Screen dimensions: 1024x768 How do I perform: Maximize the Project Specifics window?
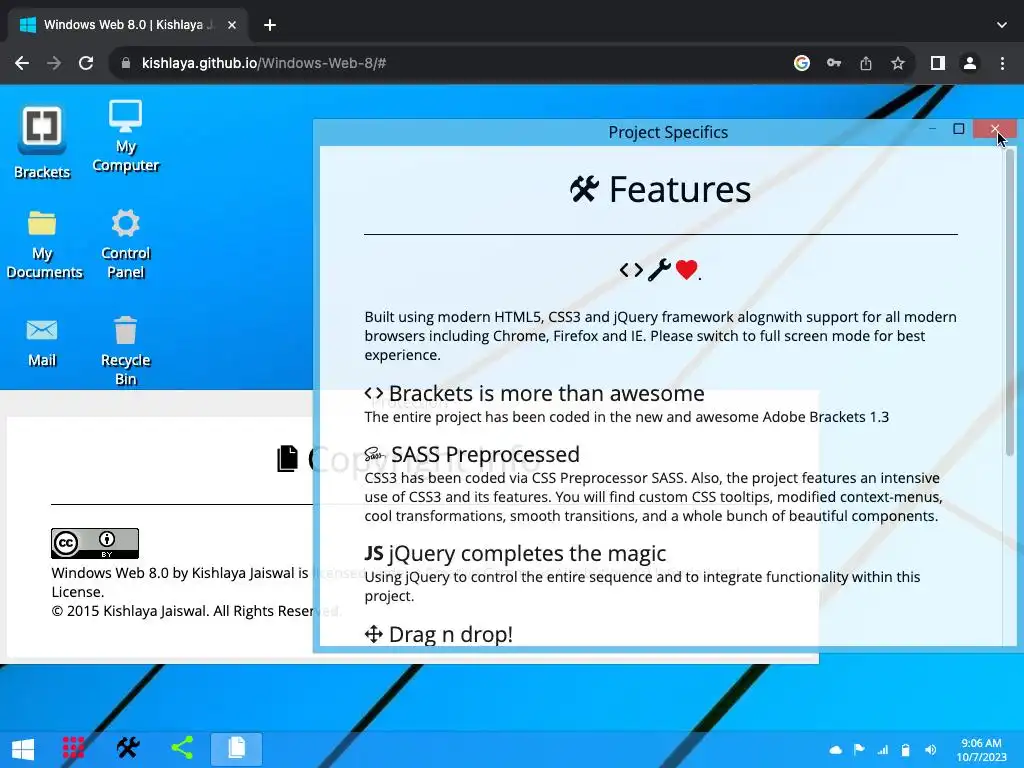click(x=959, y=129)
